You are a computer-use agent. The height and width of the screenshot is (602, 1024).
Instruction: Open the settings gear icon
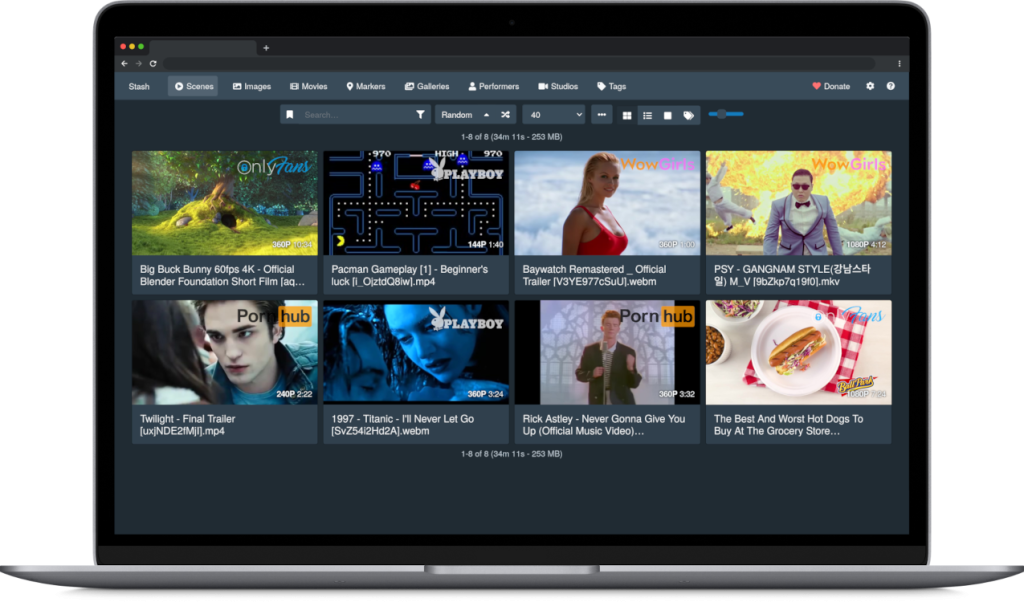click(870, 86)
